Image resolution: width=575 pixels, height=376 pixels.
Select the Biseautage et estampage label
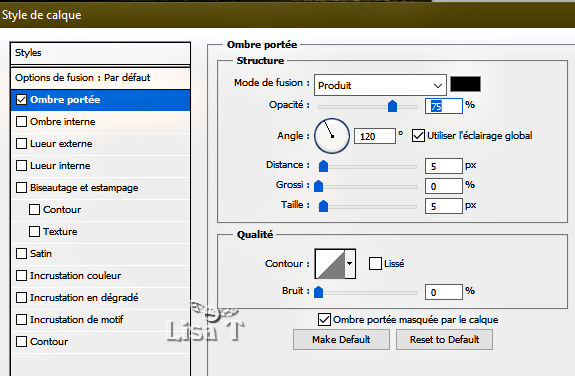point(84,188)
